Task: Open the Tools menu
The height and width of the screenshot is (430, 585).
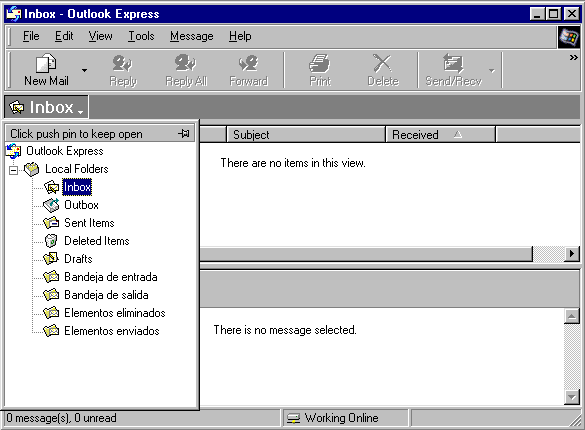Action: pos(141,36)
